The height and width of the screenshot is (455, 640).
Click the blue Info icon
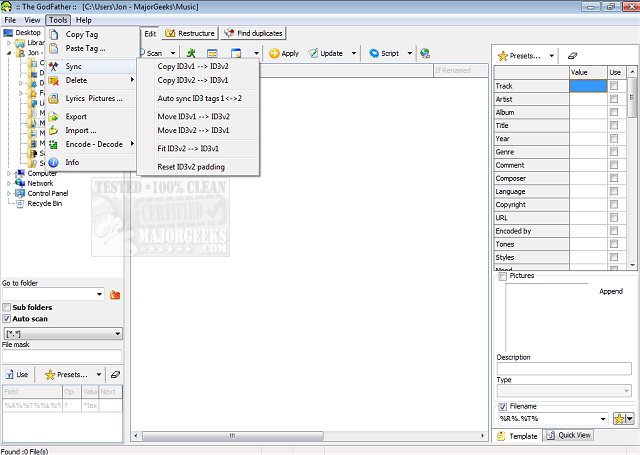pyautogui.click(x=53, y=162)
